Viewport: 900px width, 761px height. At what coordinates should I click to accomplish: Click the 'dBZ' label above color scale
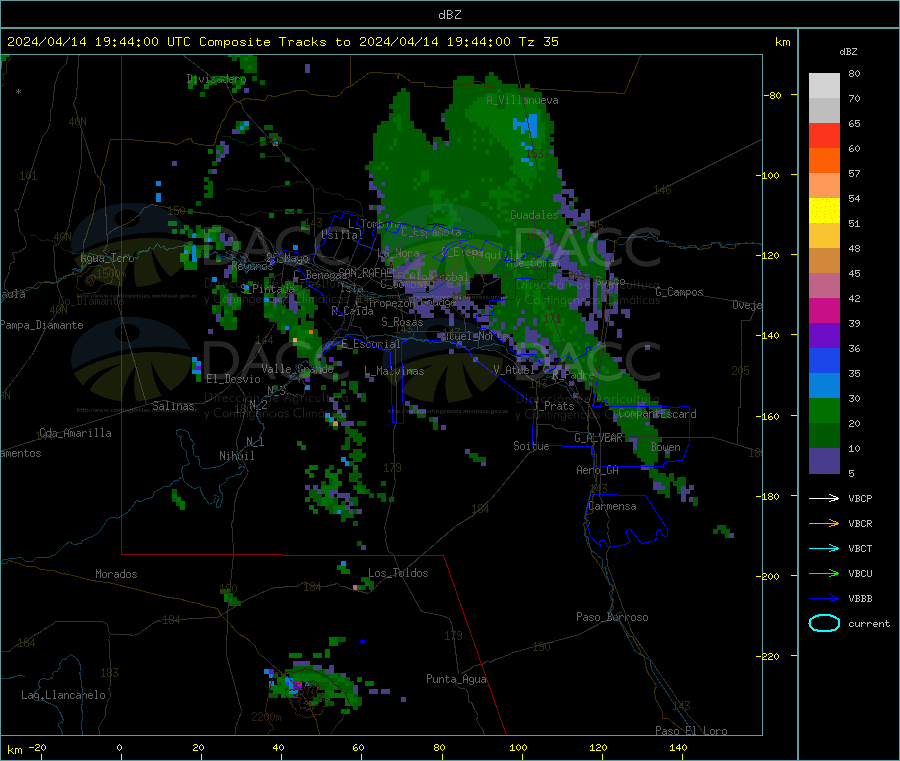pyautogui.click(x=848, y=52)
